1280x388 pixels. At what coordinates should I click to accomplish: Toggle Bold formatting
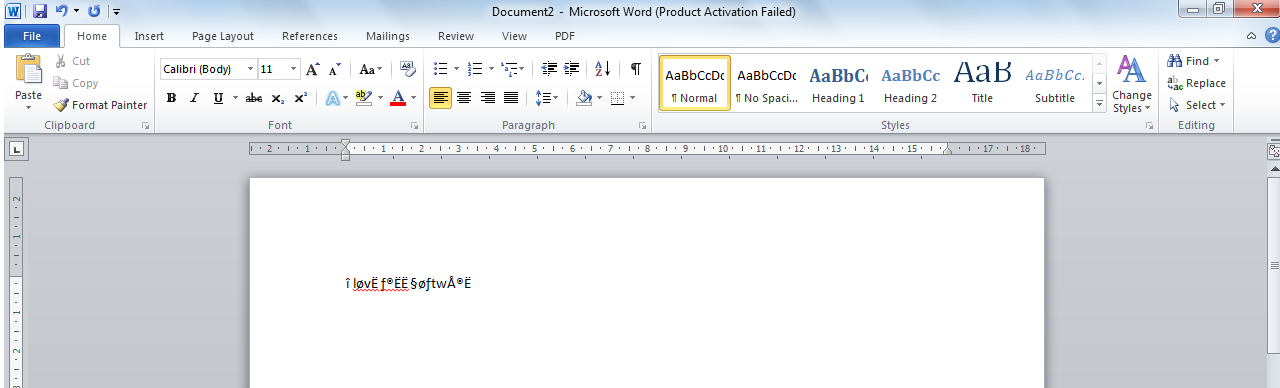(171, 98)
